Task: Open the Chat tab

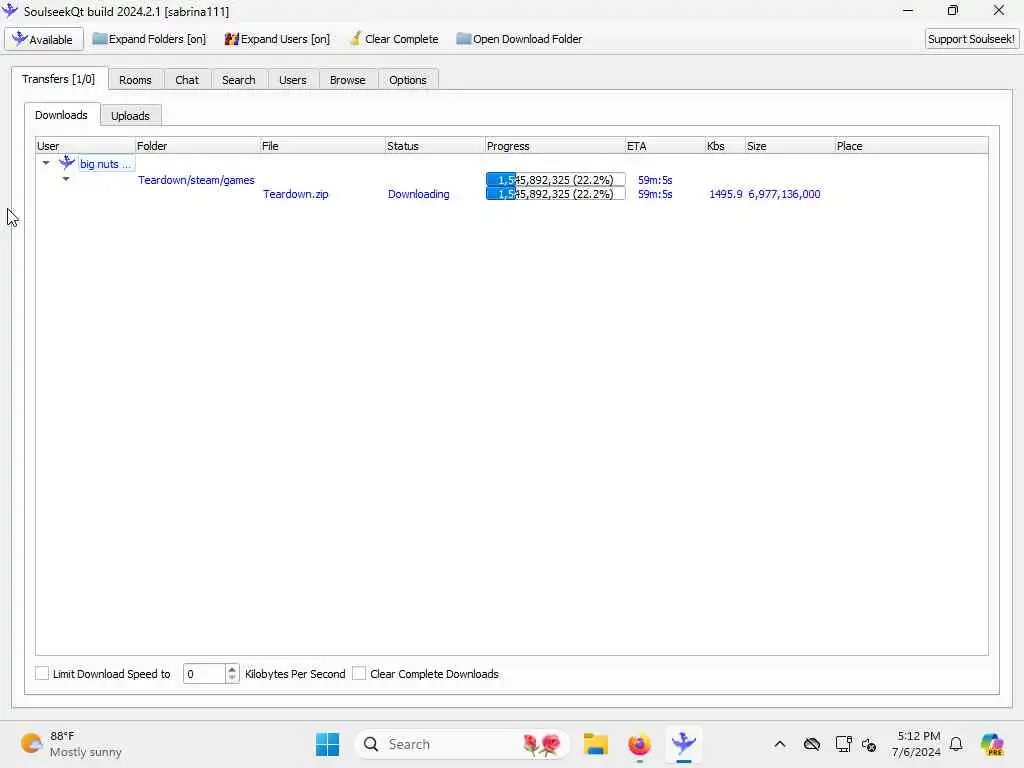Action: (187, 80)
